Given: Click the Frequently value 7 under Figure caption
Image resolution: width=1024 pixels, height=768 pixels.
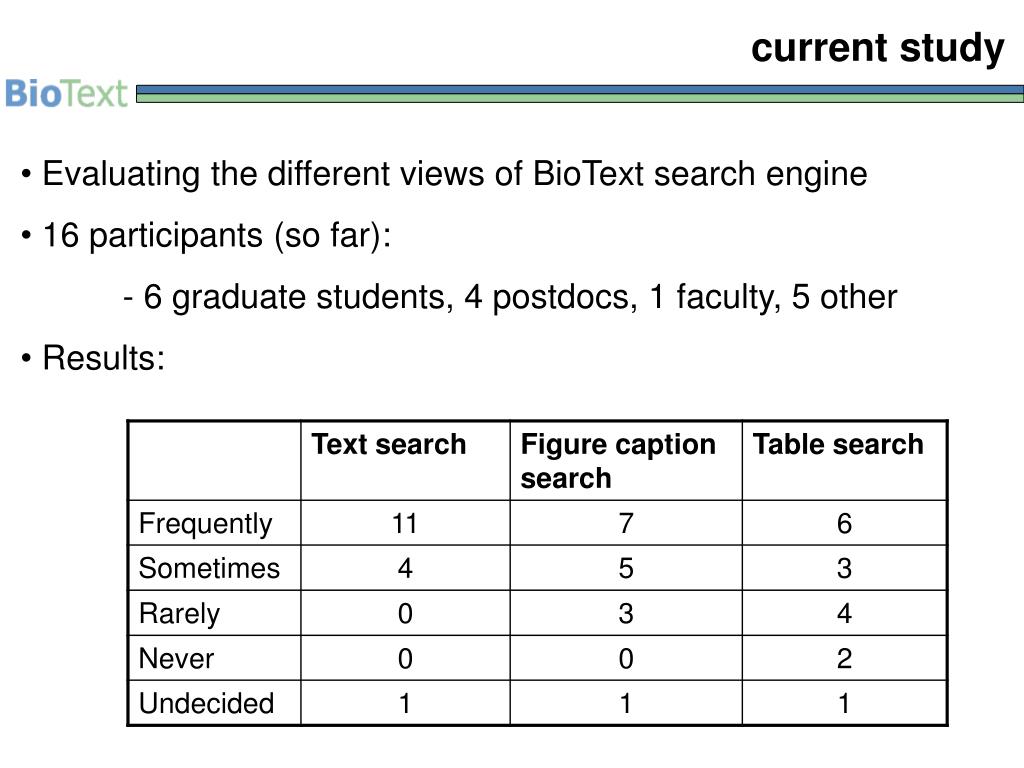Looking at the screenshot, I should tap(626, 523).
